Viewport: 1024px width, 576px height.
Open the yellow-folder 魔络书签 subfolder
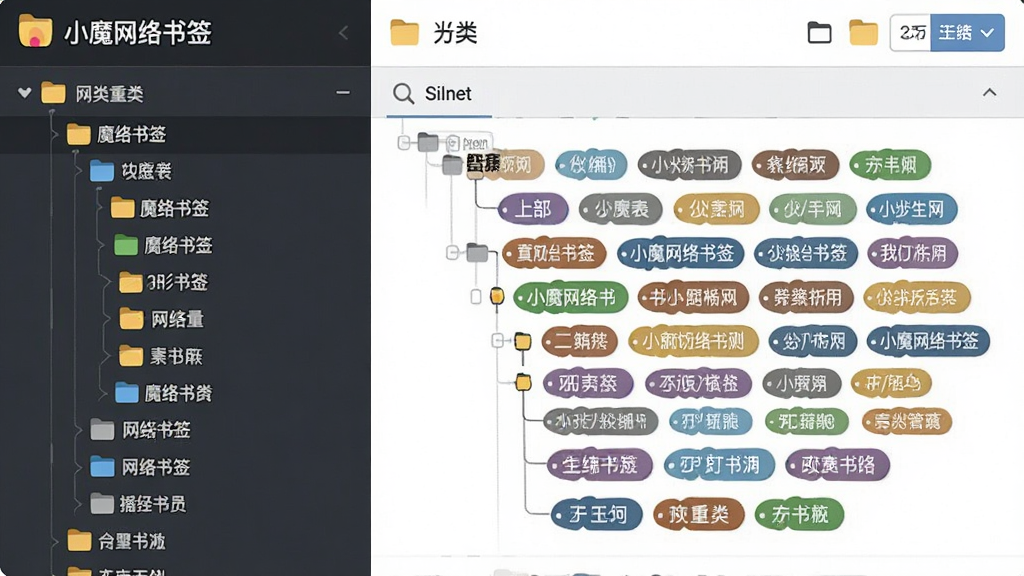(160, 208)
